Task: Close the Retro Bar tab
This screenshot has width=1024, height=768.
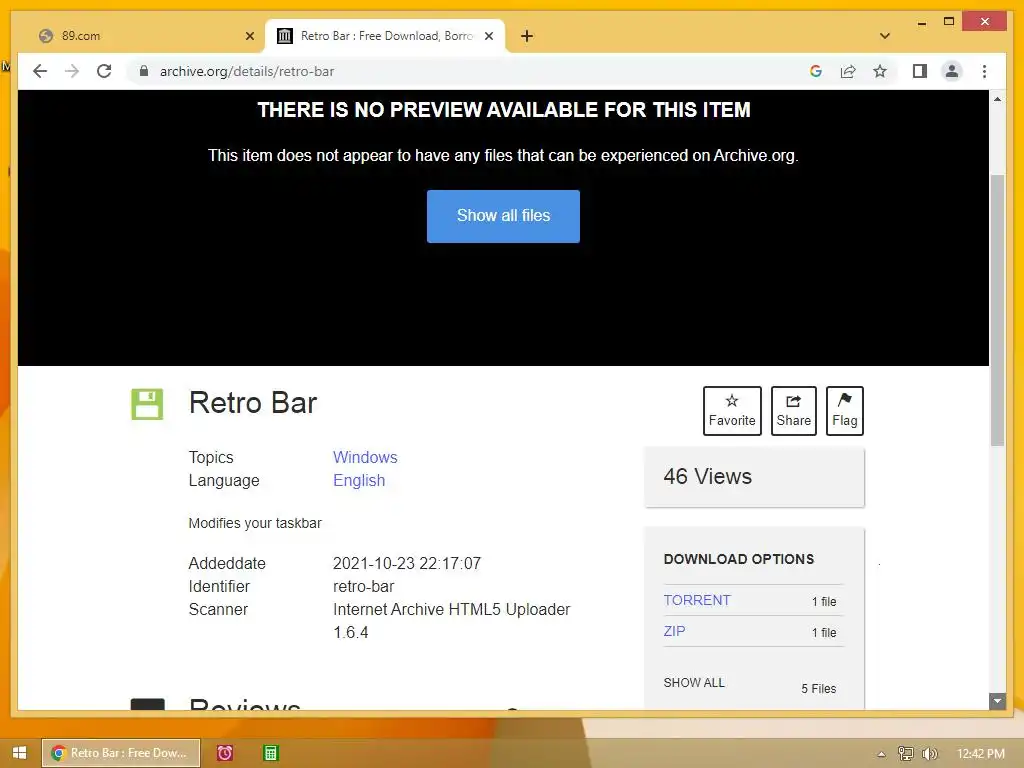Action: tap(488, 36)
